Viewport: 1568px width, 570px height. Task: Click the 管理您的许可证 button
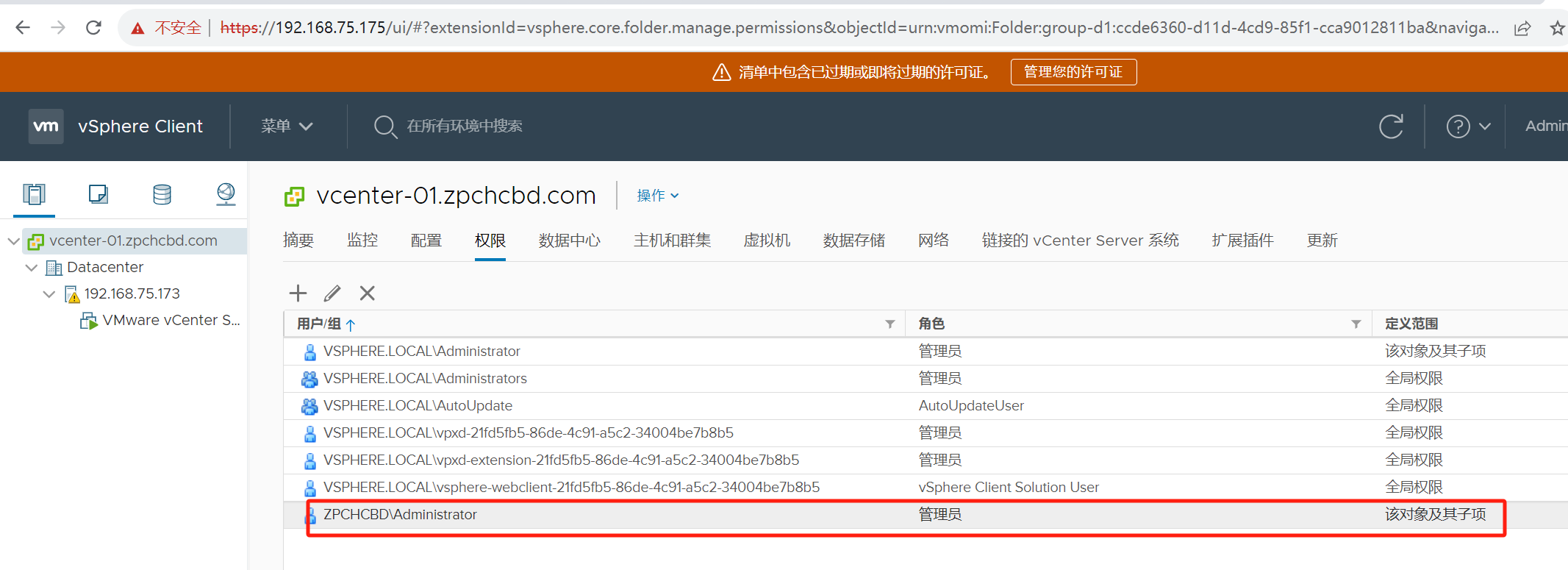pyautogui.click(x=1073, y=72)
